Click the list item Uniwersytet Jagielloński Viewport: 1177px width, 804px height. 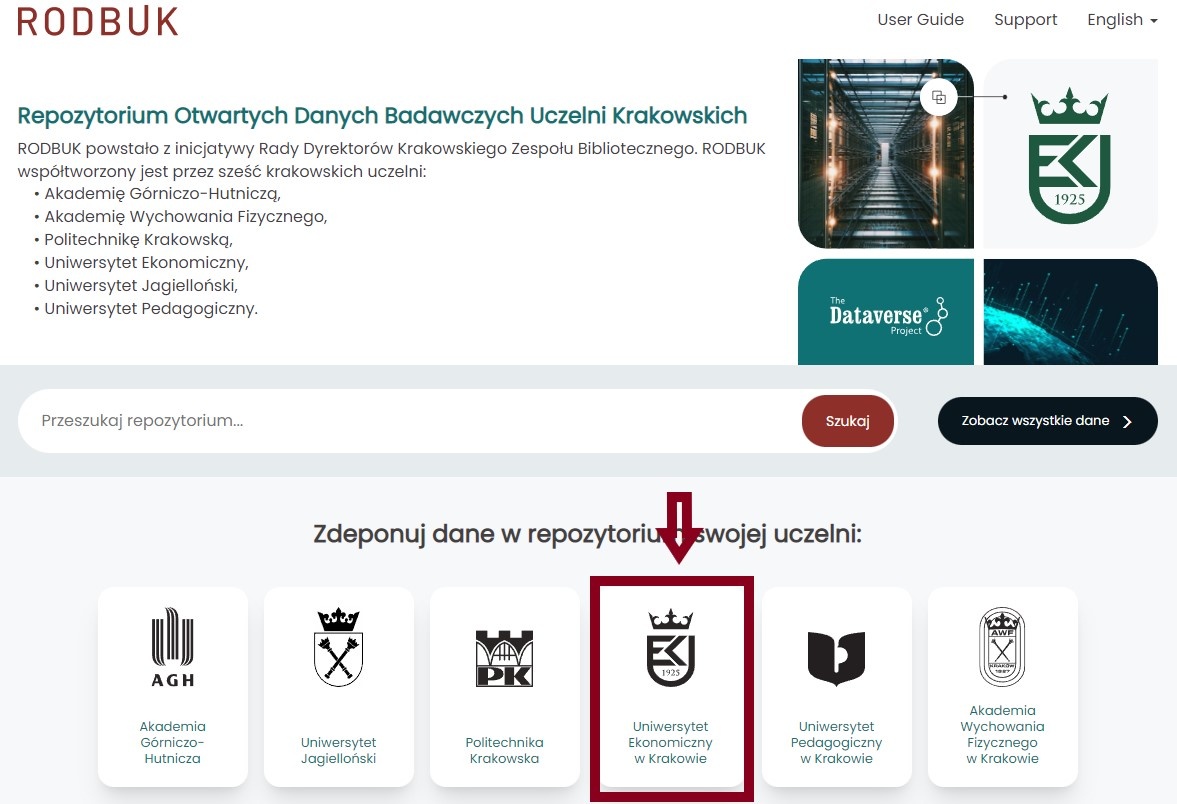pyautogui.click(x=141, y=285)
